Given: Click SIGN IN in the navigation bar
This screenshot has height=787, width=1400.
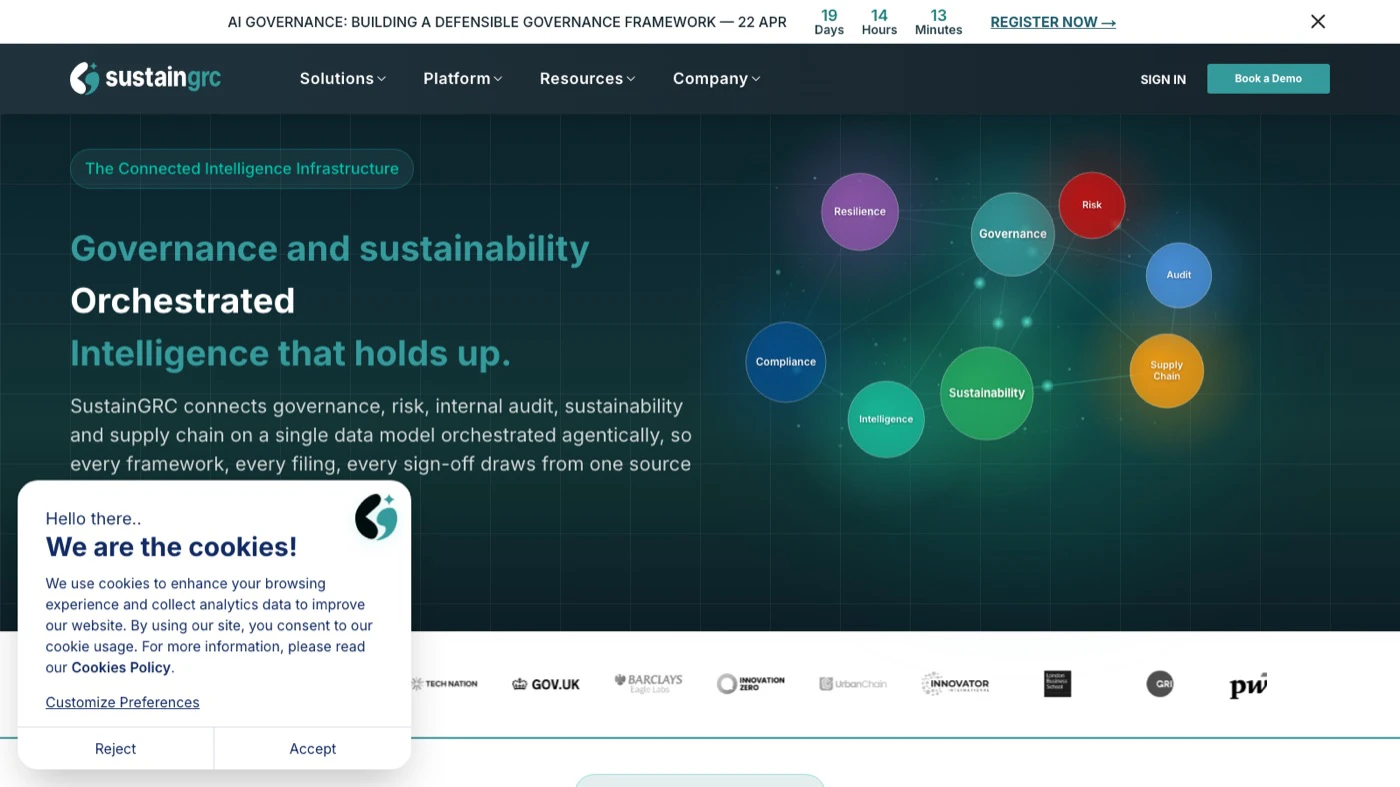Looking at the screenshot, I should coord(1162,79).
